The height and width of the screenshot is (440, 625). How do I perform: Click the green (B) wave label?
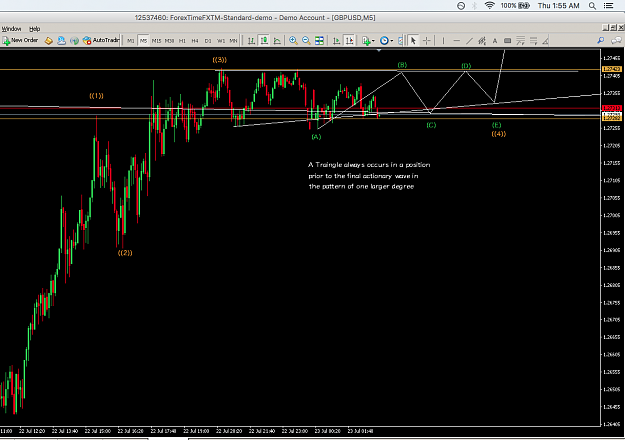click(402, 65)
